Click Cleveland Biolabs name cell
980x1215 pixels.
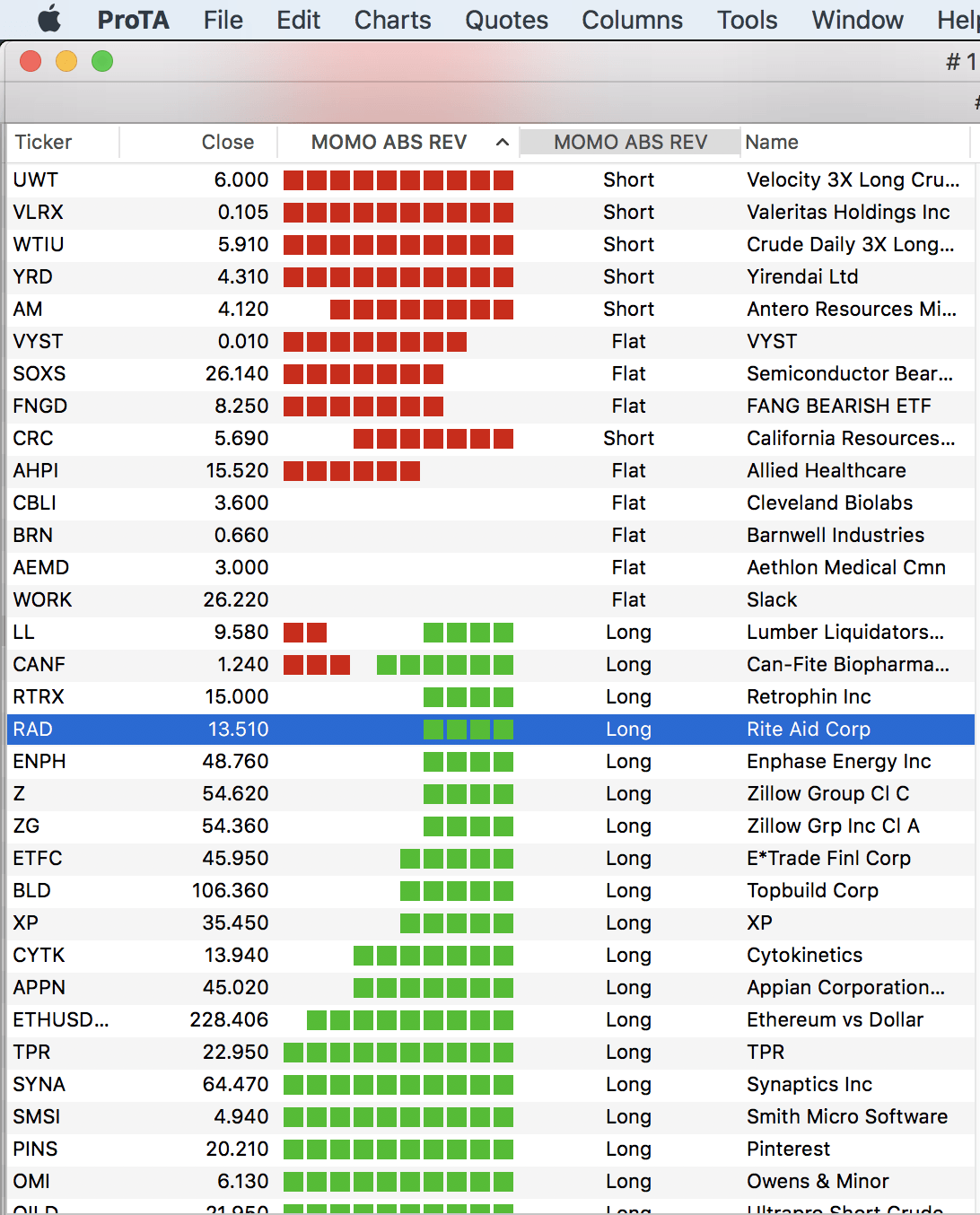click(829, 503)
